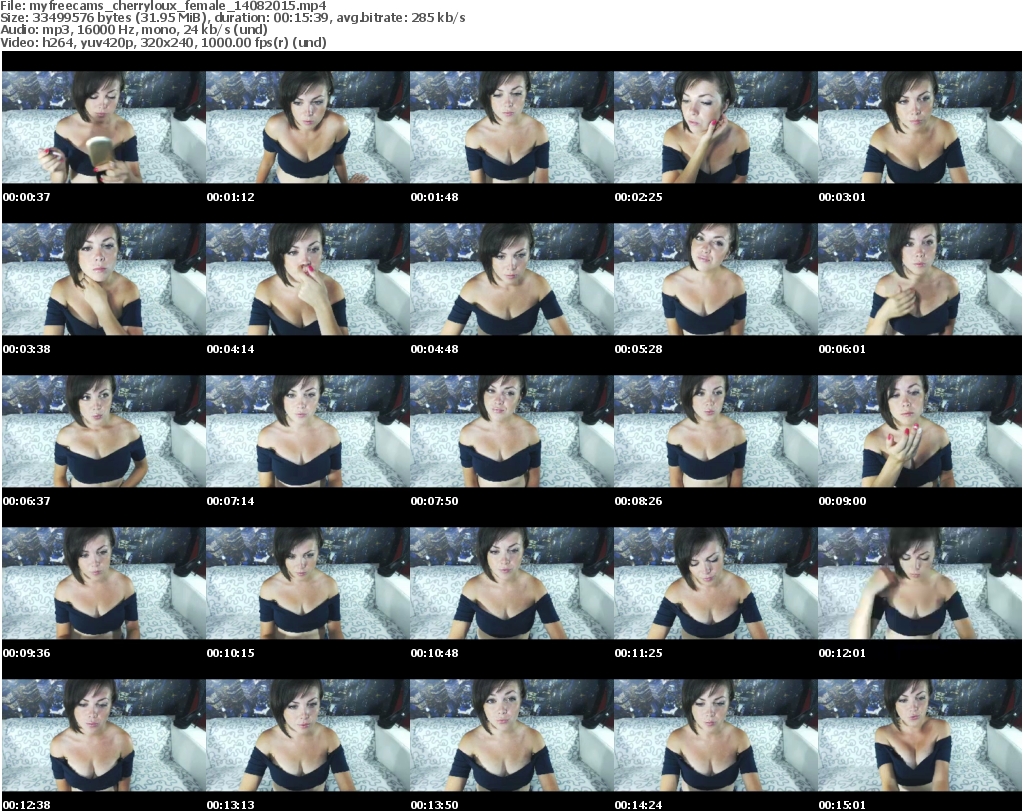This screenshot has height=811, width=1024.
Task: Select the frame above timestamp 00:13:50
Action: point(511,735)
